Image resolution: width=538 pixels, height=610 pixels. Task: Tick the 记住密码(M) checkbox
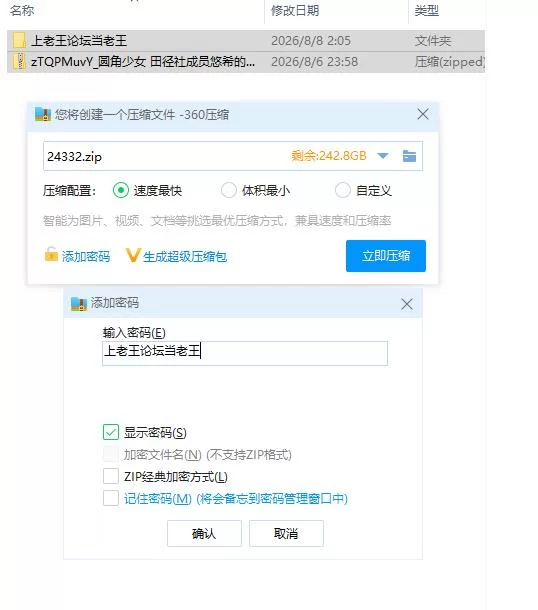[x=111, y=498]
